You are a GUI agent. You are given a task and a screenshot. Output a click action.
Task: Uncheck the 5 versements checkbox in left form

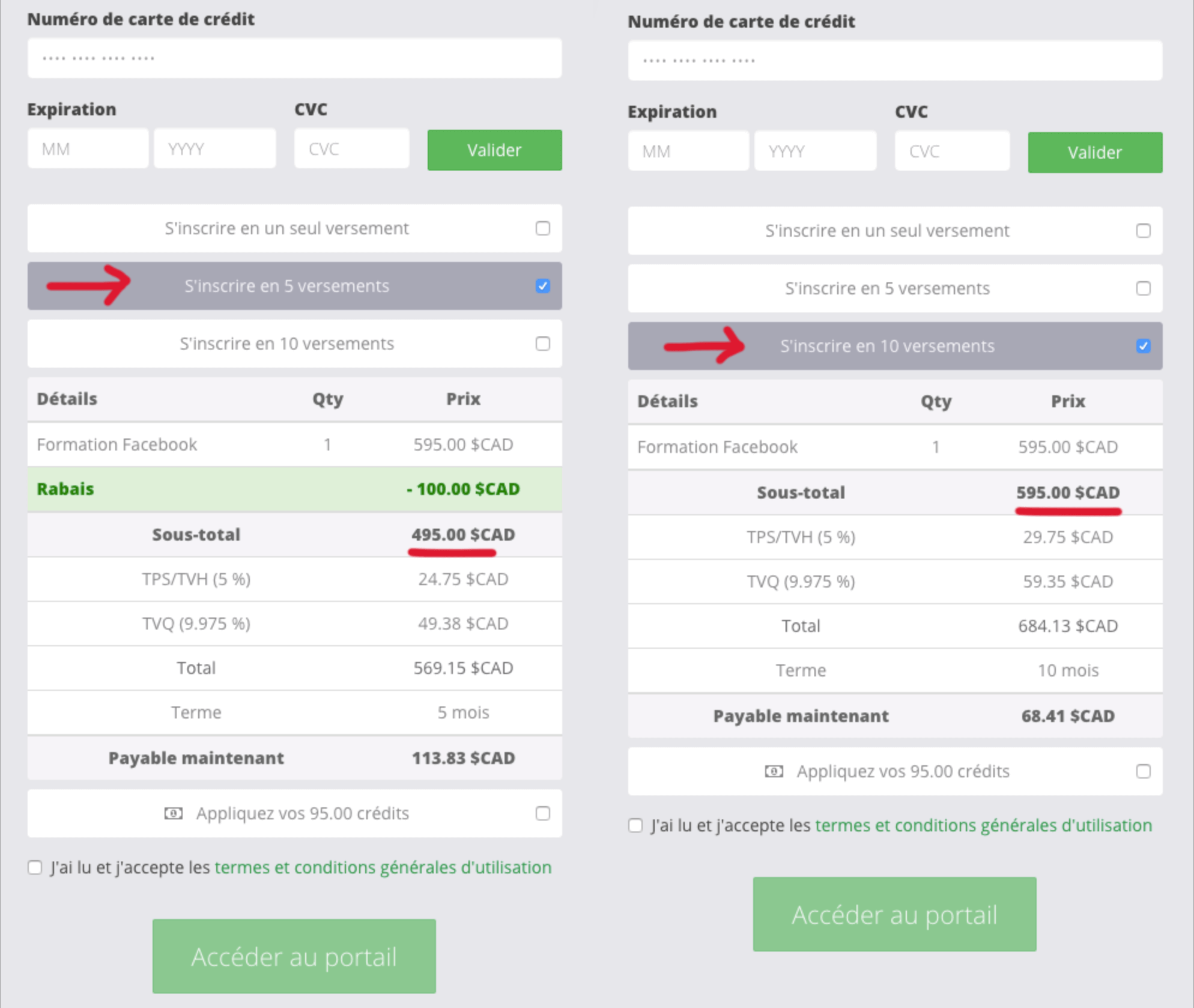[x=542, y=286]
